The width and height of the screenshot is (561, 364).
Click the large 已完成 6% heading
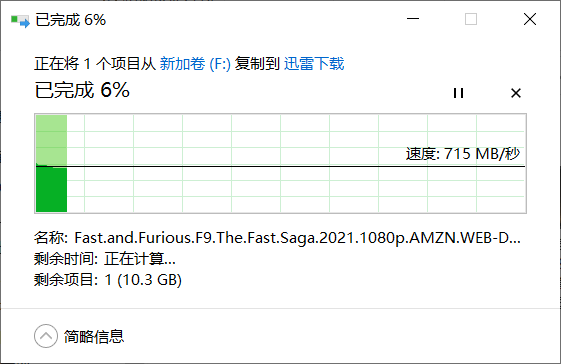(82, 90)
